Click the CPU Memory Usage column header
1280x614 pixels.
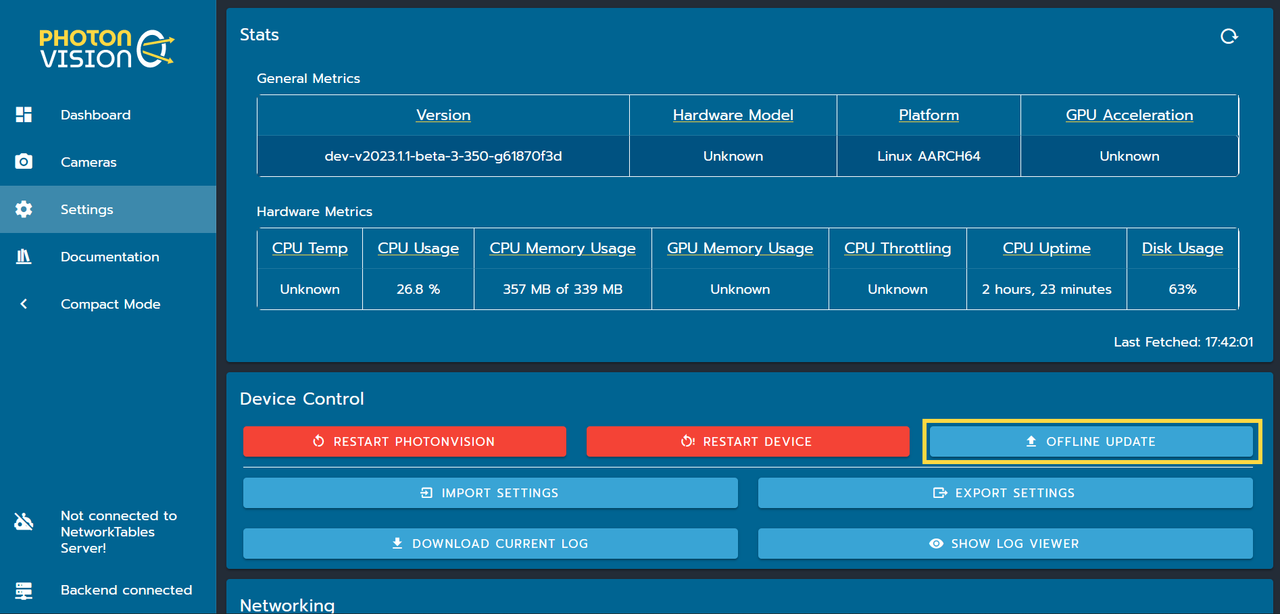pyautogui.click(x=563, y=248)
